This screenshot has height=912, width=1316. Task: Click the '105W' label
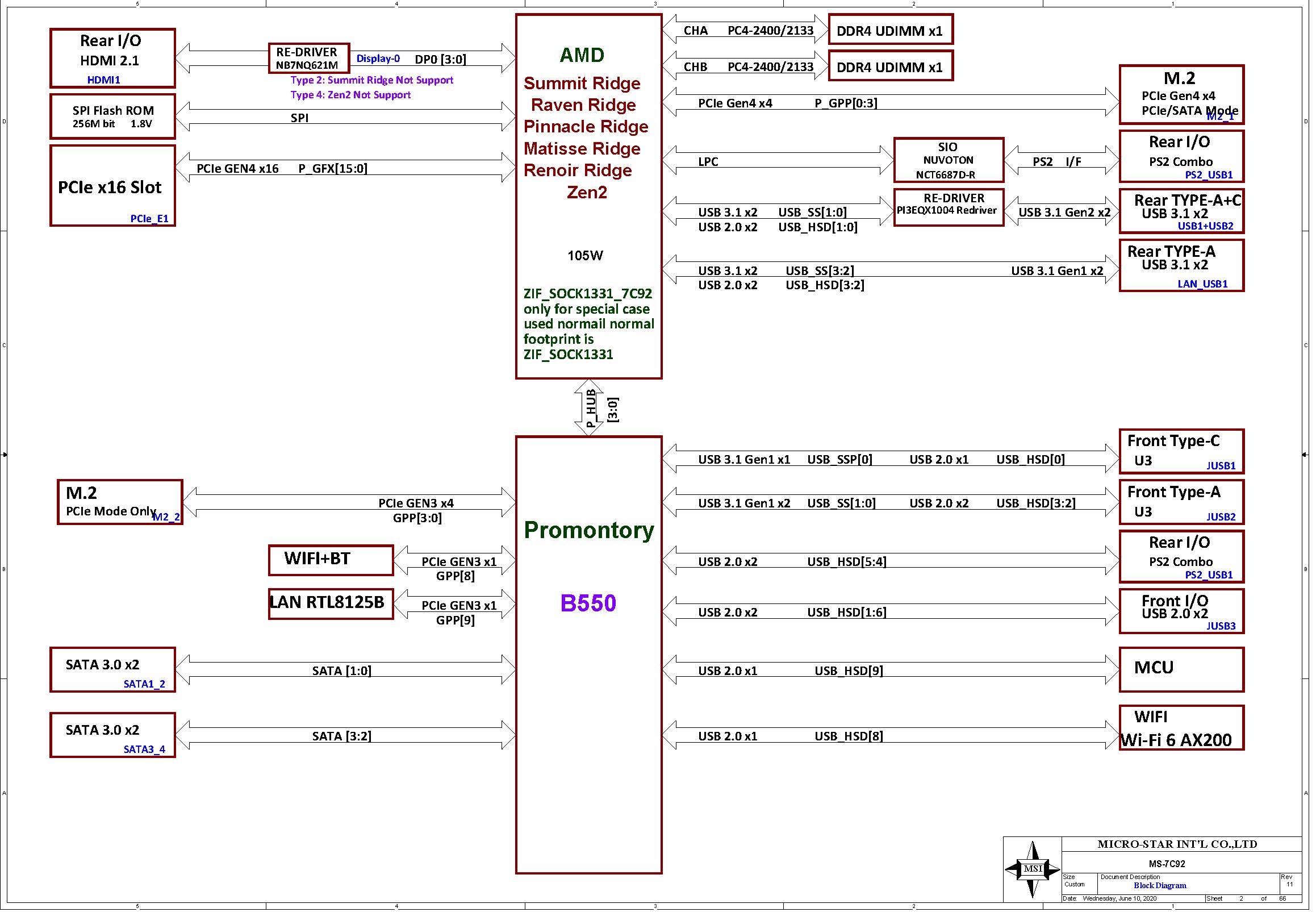tap(585, 256)
